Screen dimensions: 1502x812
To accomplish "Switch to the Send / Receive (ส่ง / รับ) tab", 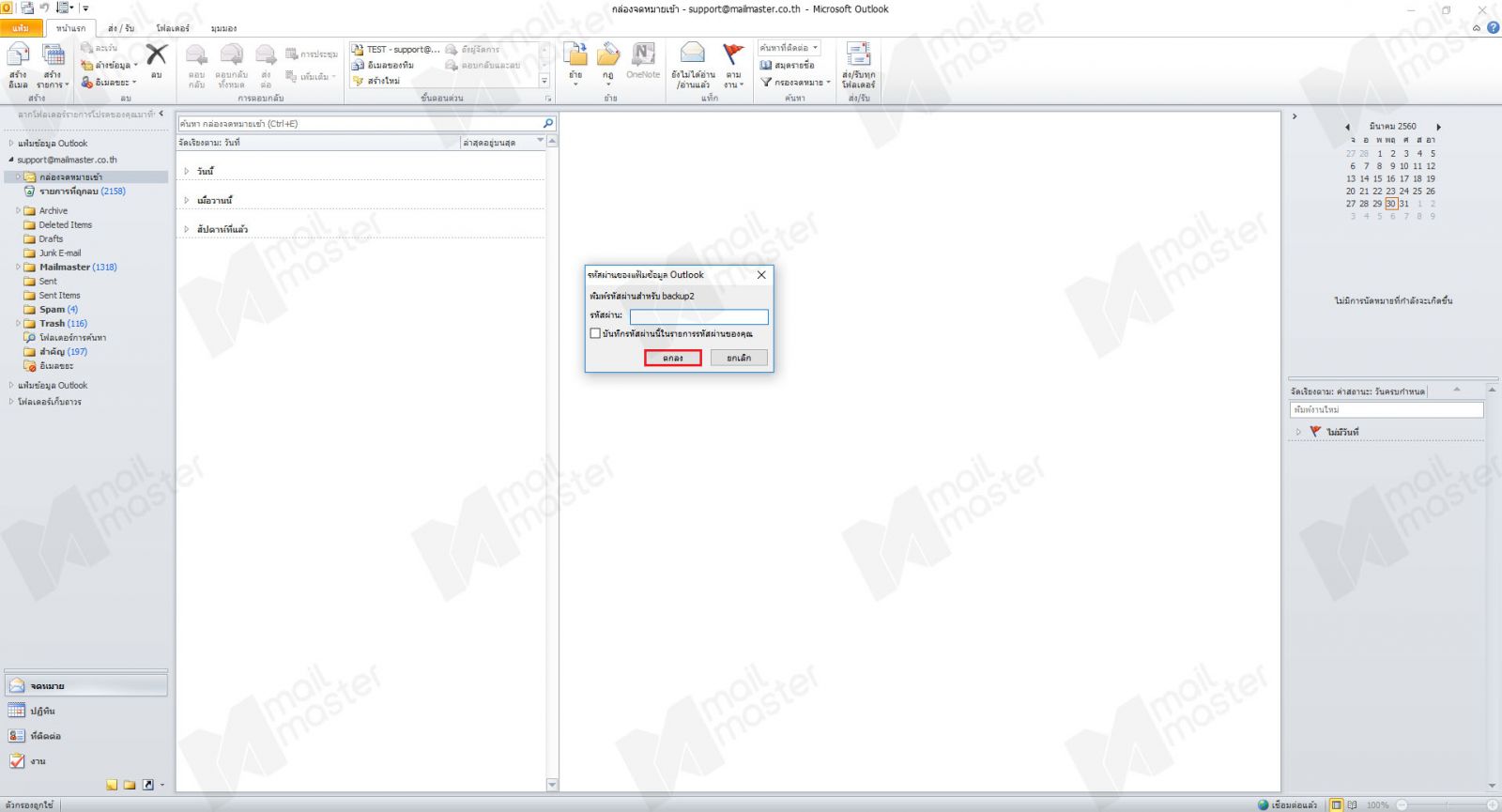I will point(121,28).
